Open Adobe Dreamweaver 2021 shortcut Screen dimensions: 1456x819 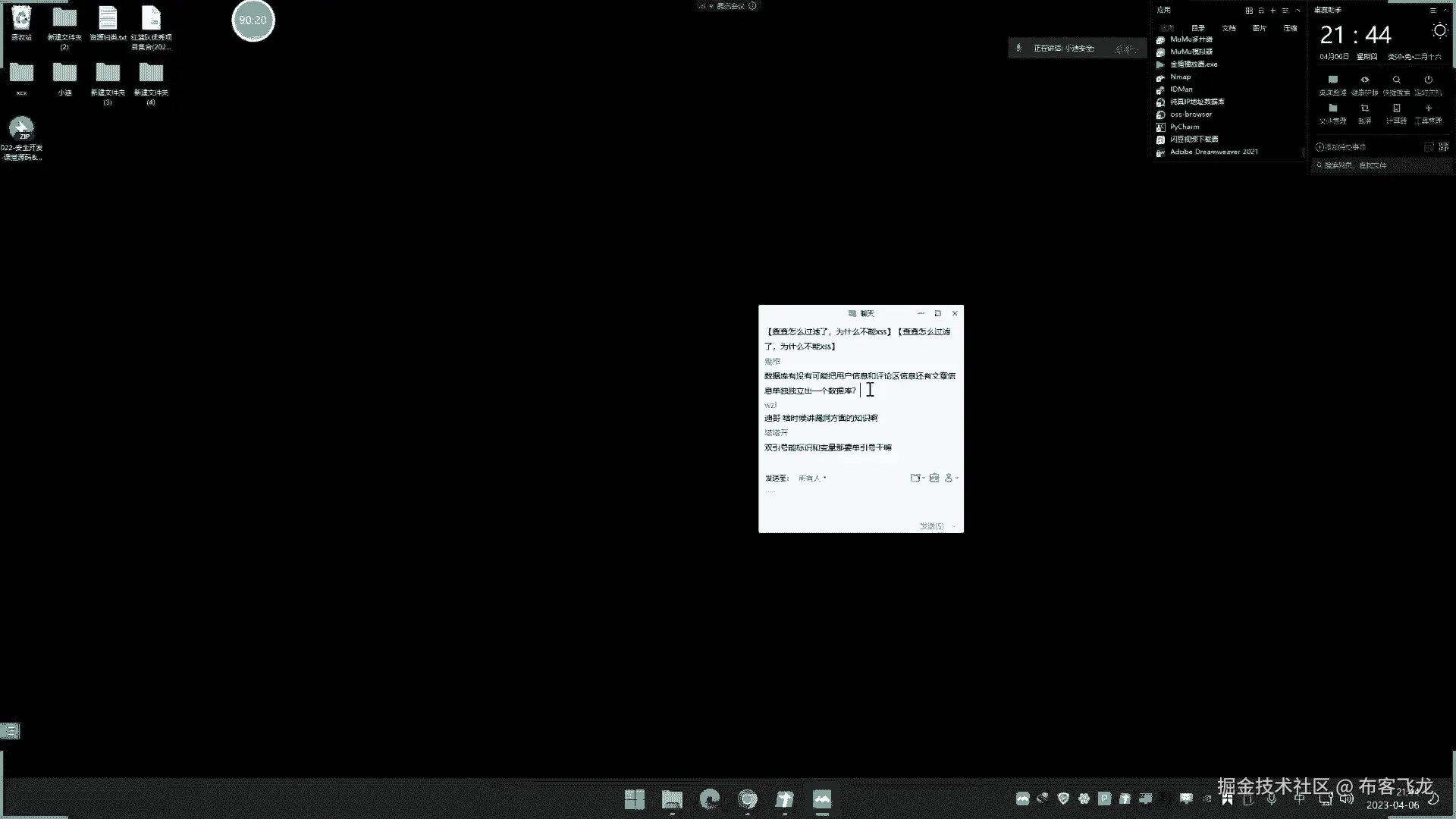(1213, 152)
